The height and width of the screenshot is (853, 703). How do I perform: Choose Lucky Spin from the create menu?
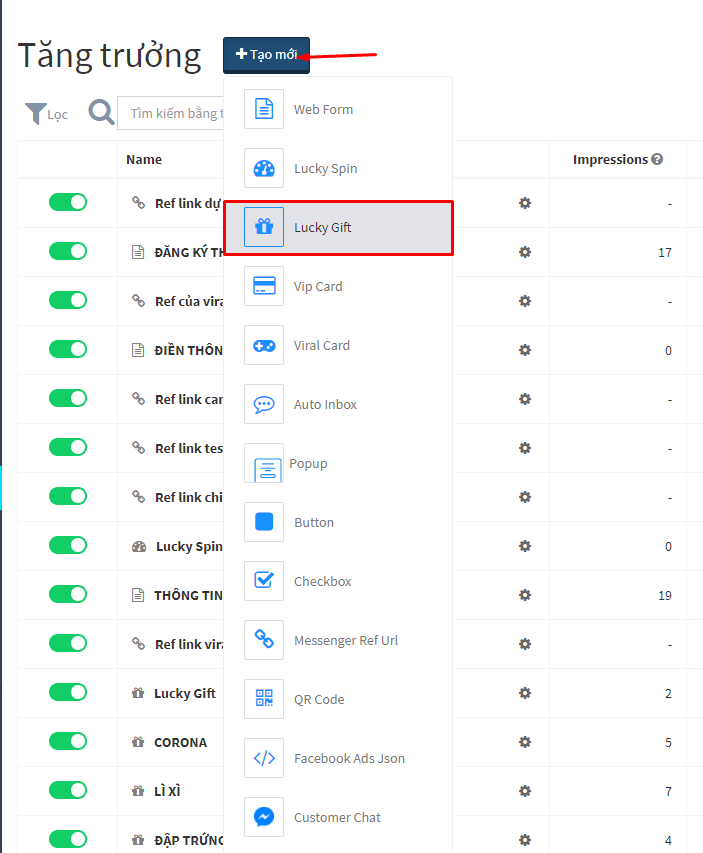click(x=338, y=168)
